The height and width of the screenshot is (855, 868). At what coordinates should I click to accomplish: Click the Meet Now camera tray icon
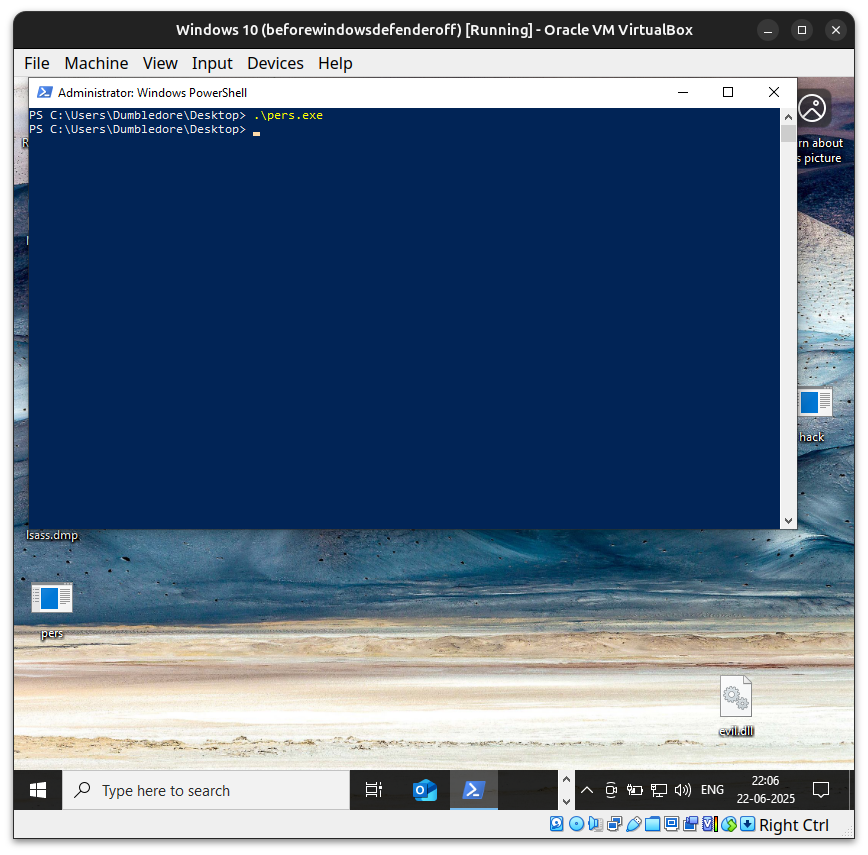coord(611,790)
